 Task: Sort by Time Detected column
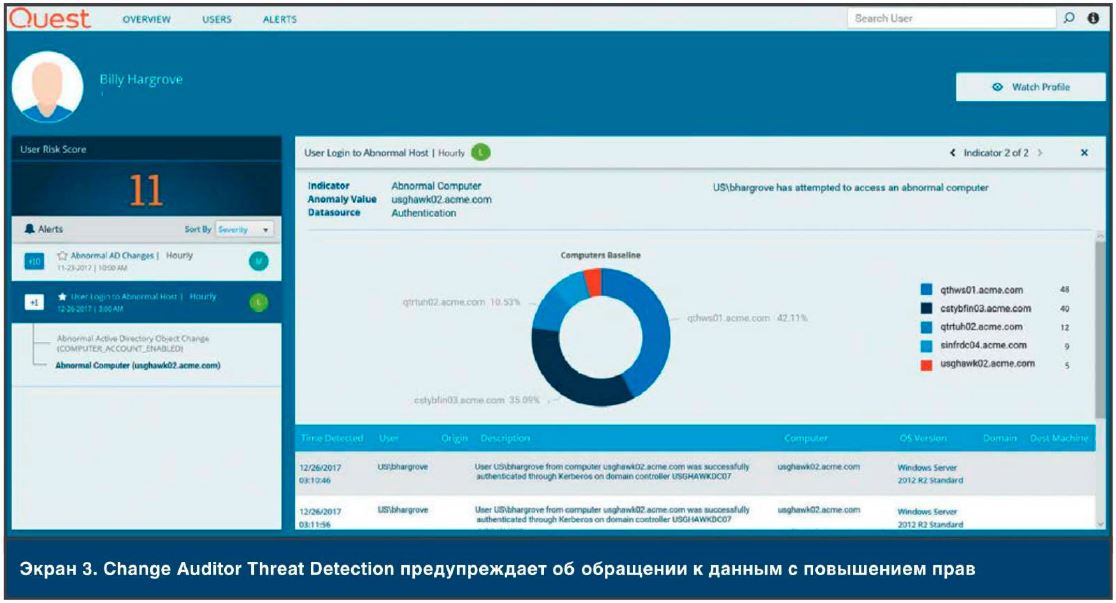pos(332,438)
